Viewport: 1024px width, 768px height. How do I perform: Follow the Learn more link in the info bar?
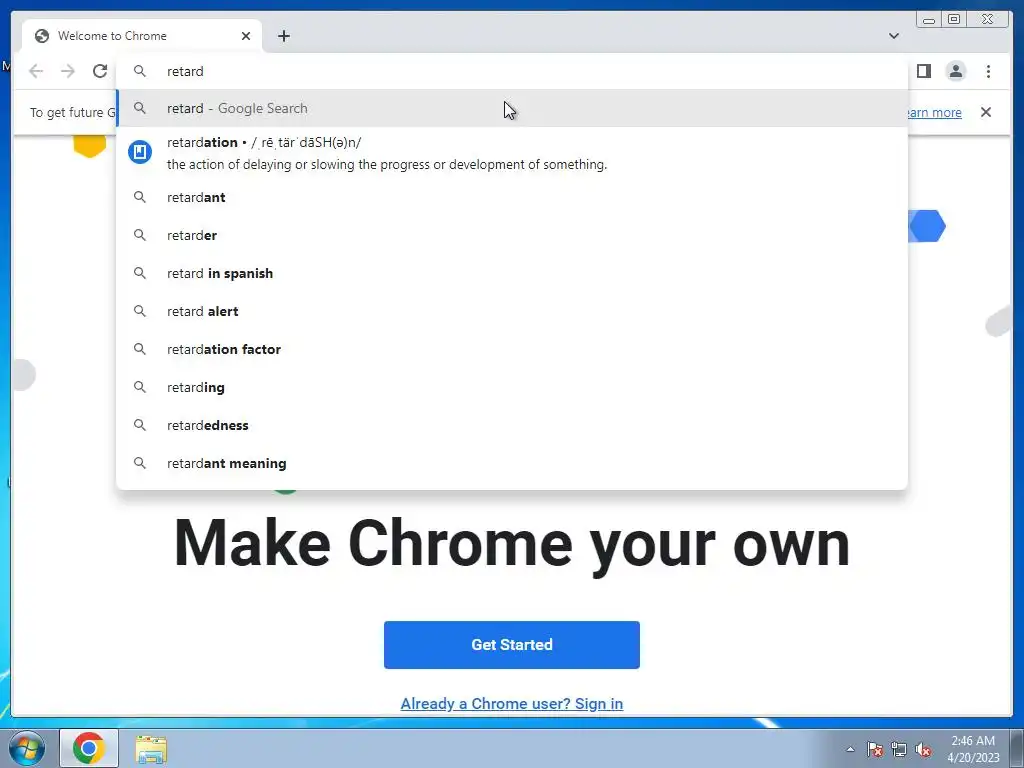click(934, 112)
